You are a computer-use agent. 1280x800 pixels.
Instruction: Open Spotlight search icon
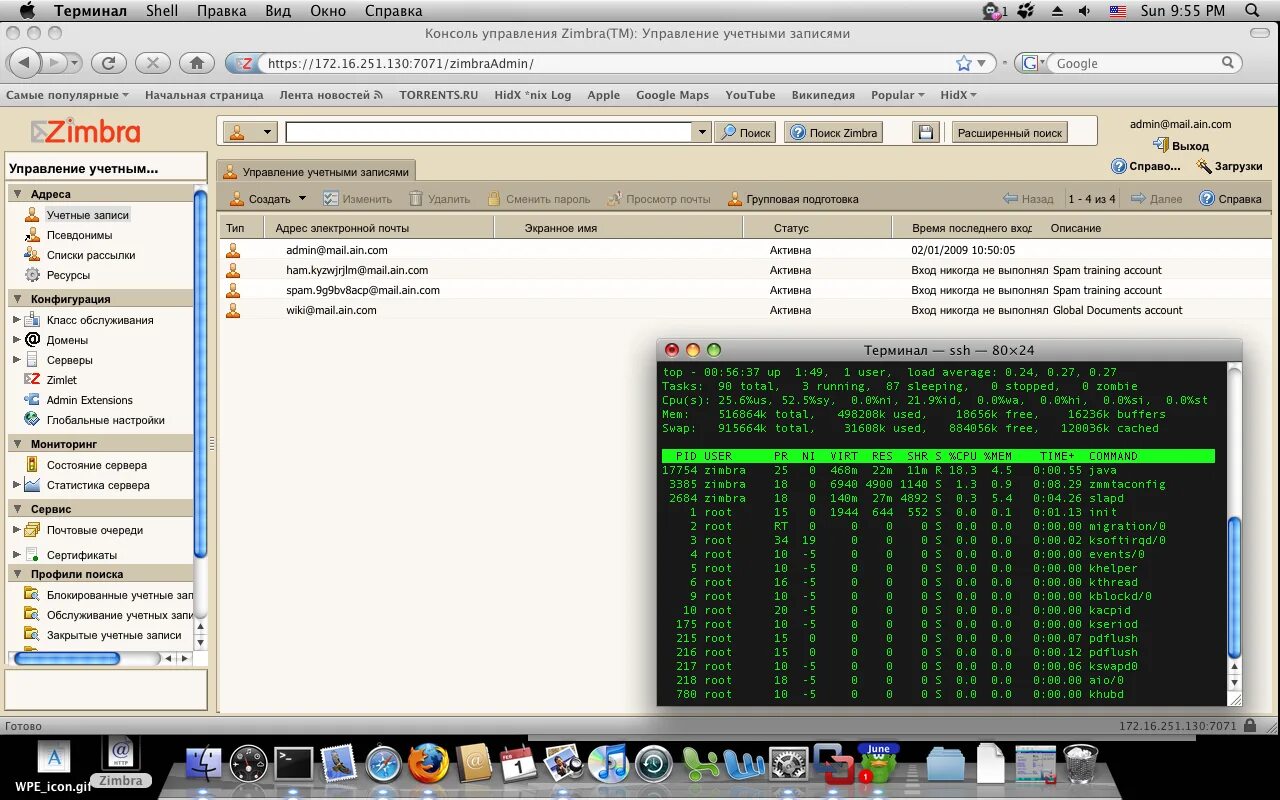pyautogui.click(x=1252, y=11)
